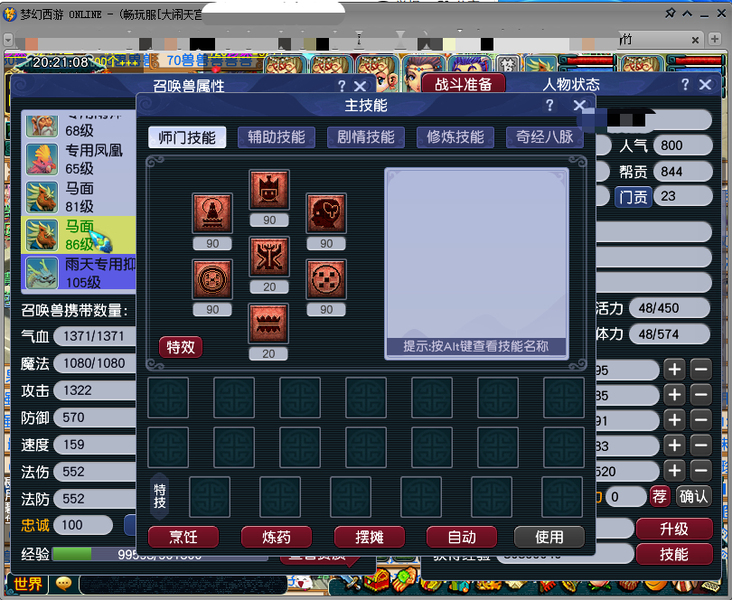732x600 pixels.
Task: Select the level 68 pet portrait
Action: click(42, 125)
